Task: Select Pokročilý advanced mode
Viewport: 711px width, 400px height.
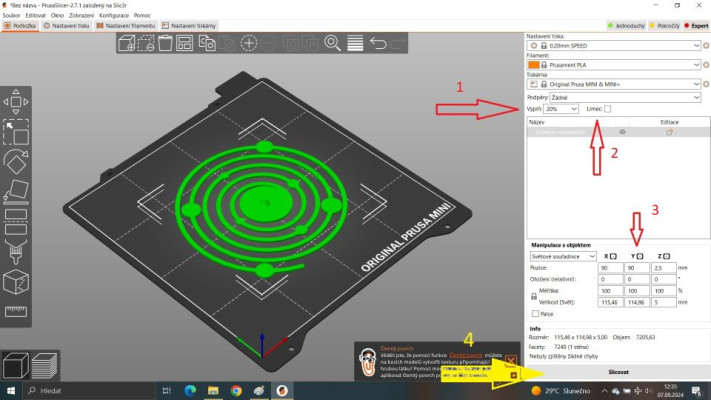Action: 665,26
